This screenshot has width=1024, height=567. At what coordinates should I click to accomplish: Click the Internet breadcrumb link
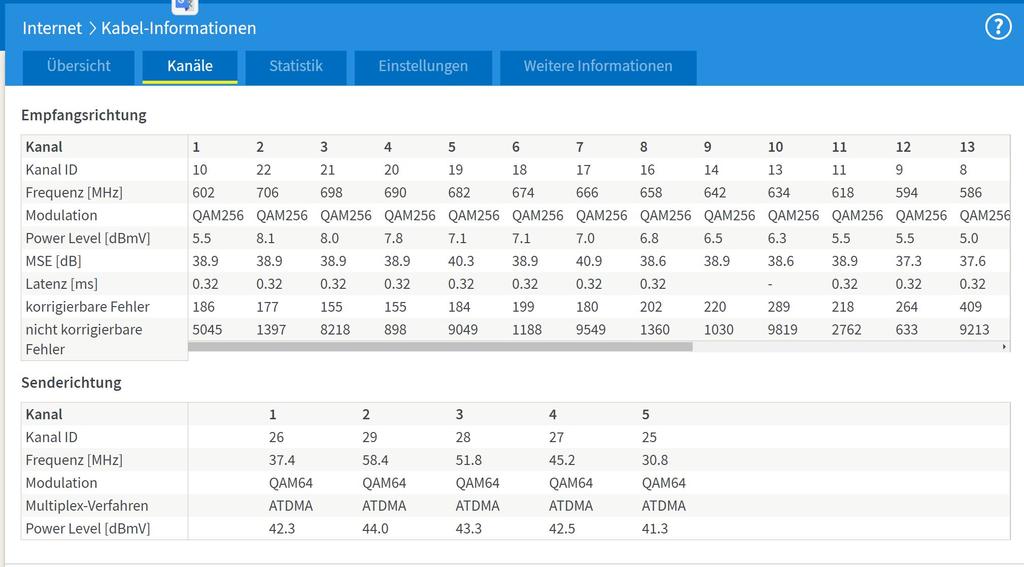coord(52,28)
